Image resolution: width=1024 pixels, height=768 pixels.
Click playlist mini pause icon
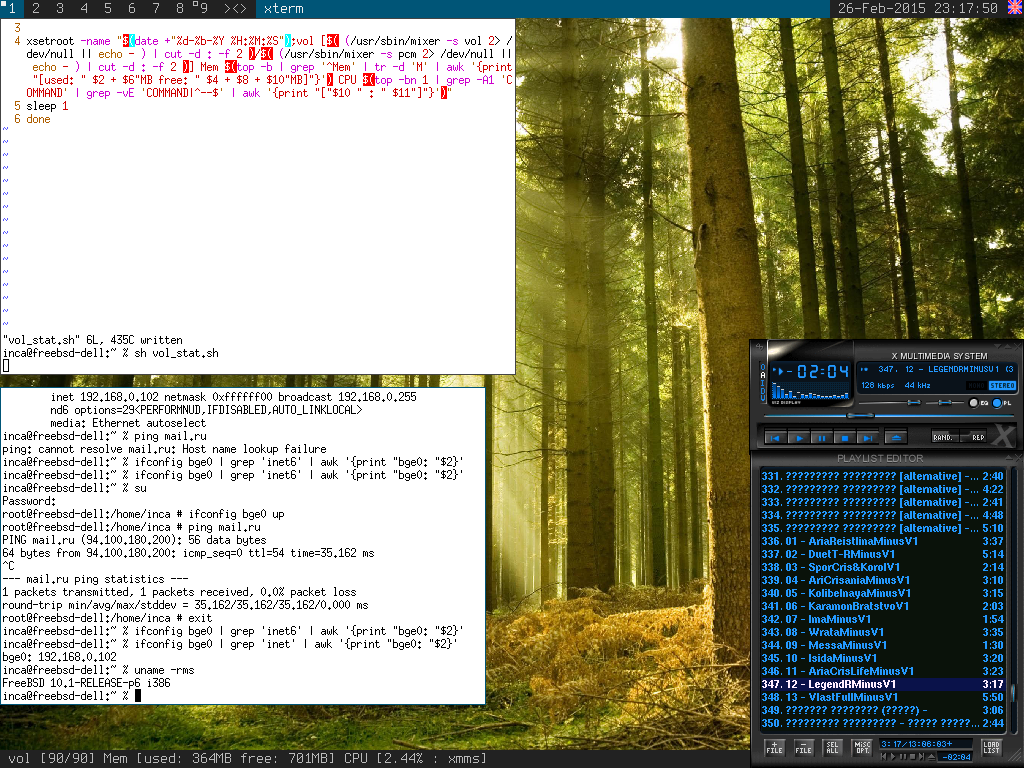pyautogui.click(x=903, y=757)
